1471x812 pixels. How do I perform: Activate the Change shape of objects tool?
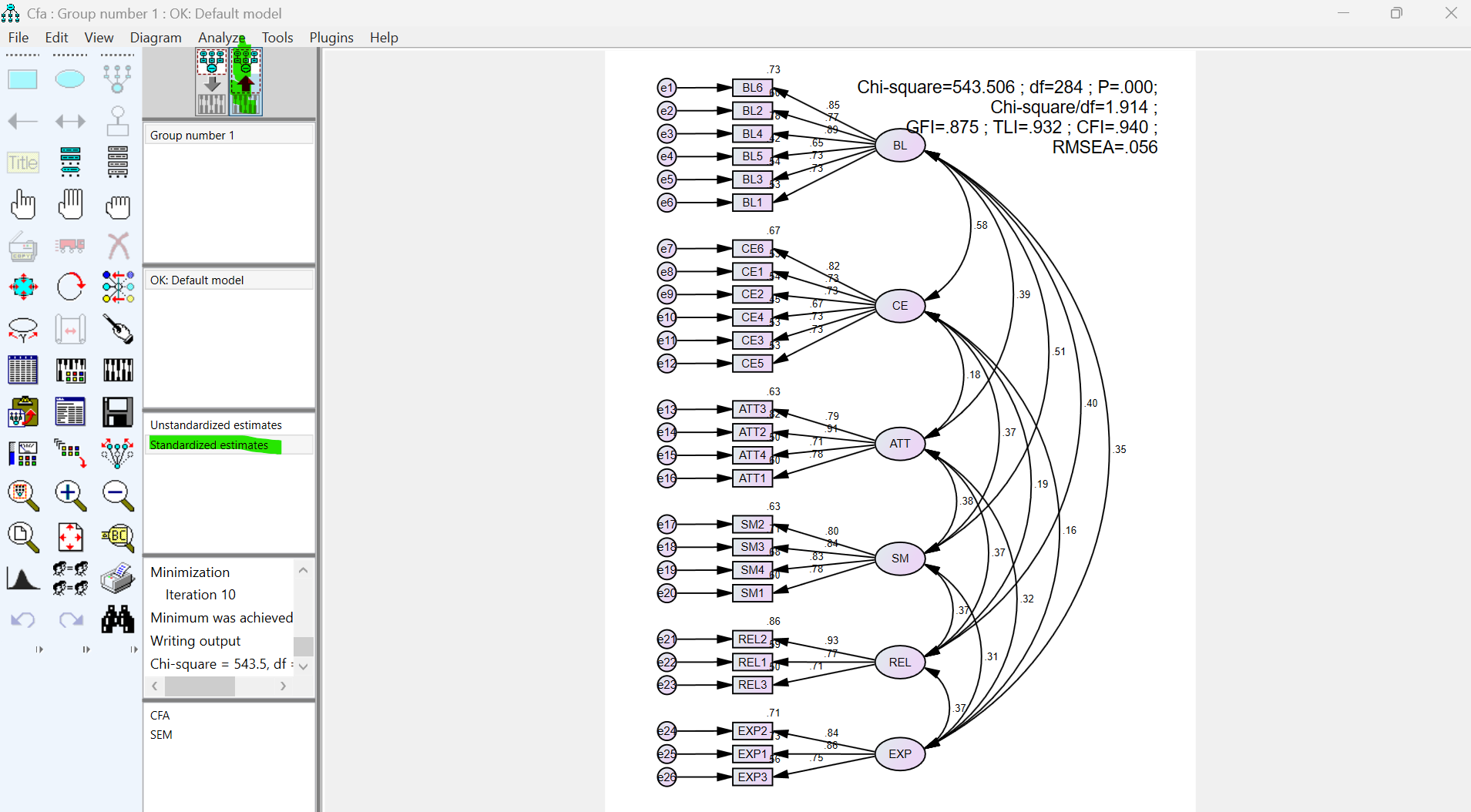(x=23, y=287)
